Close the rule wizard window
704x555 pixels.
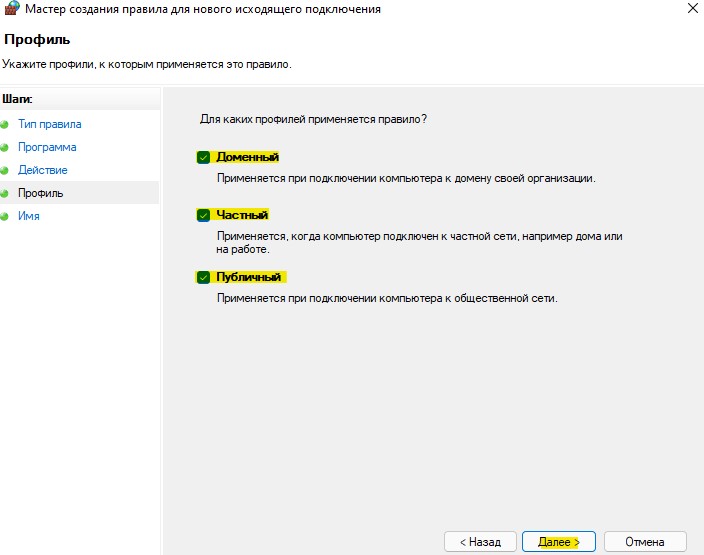692,8
